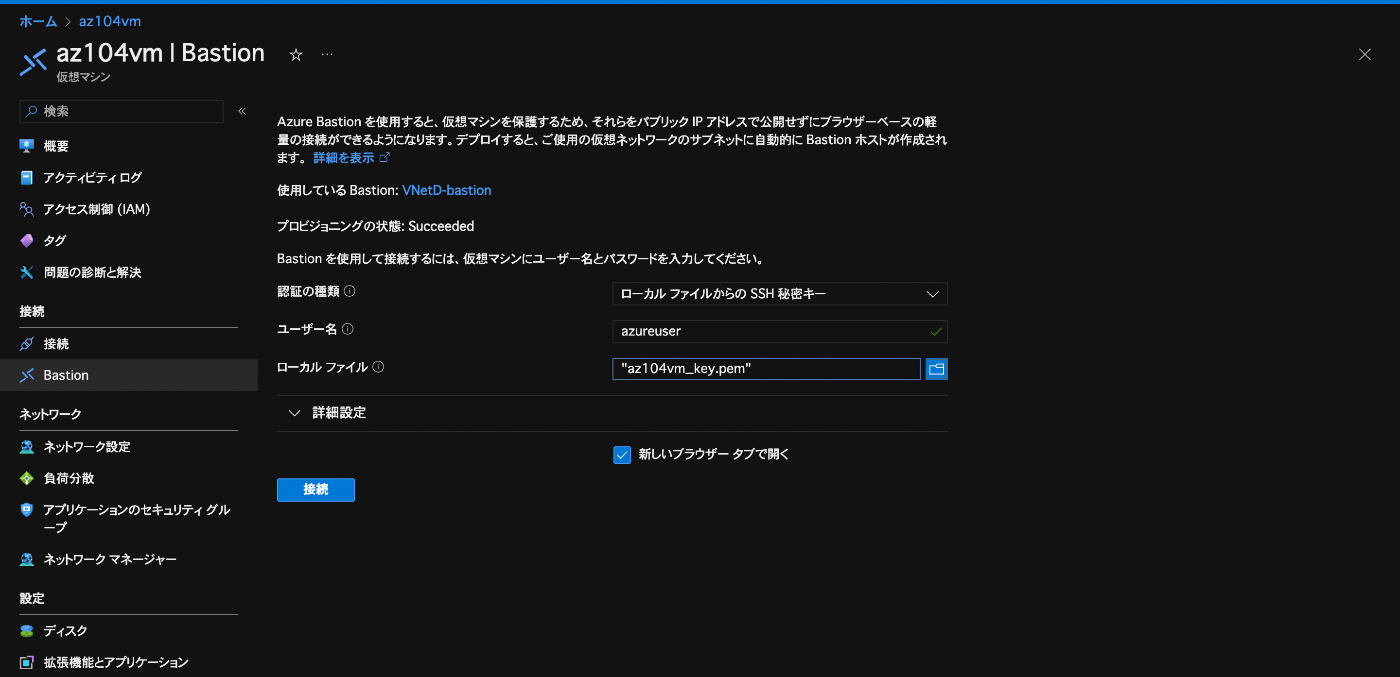1400x677 pixels.
Task: Open the 認証の種類 dropdown
Action: pyautogui.click(x=779, y=294)
